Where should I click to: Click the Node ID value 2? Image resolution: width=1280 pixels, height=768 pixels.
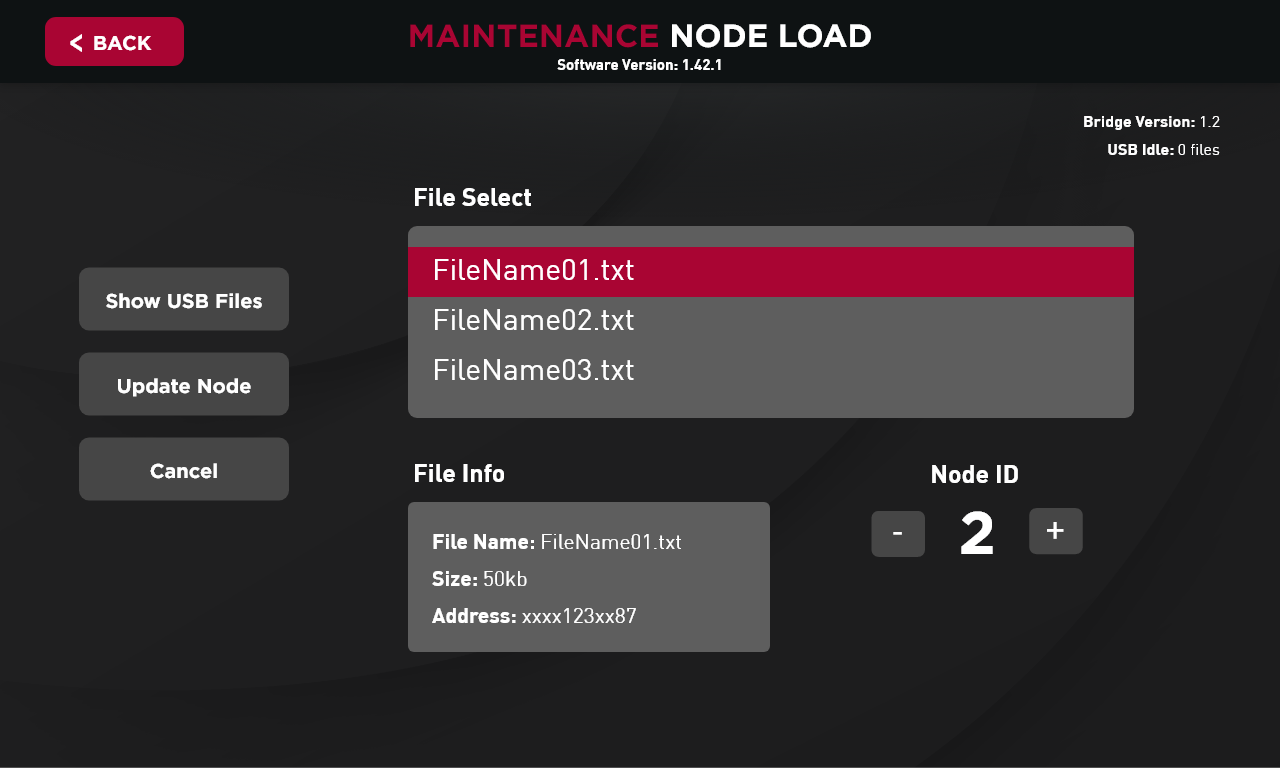977,534
